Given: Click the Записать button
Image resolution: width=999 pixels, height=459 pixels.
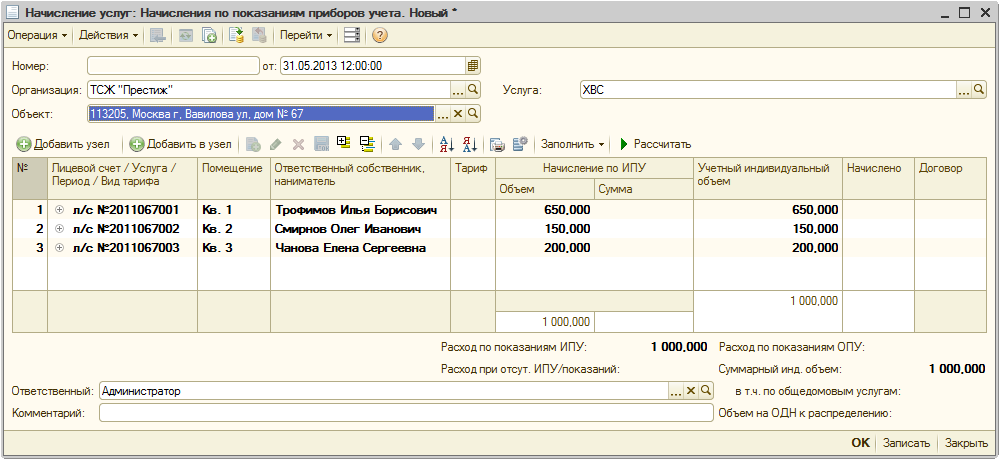Looking at the screenshot, I should pos(907,443).
